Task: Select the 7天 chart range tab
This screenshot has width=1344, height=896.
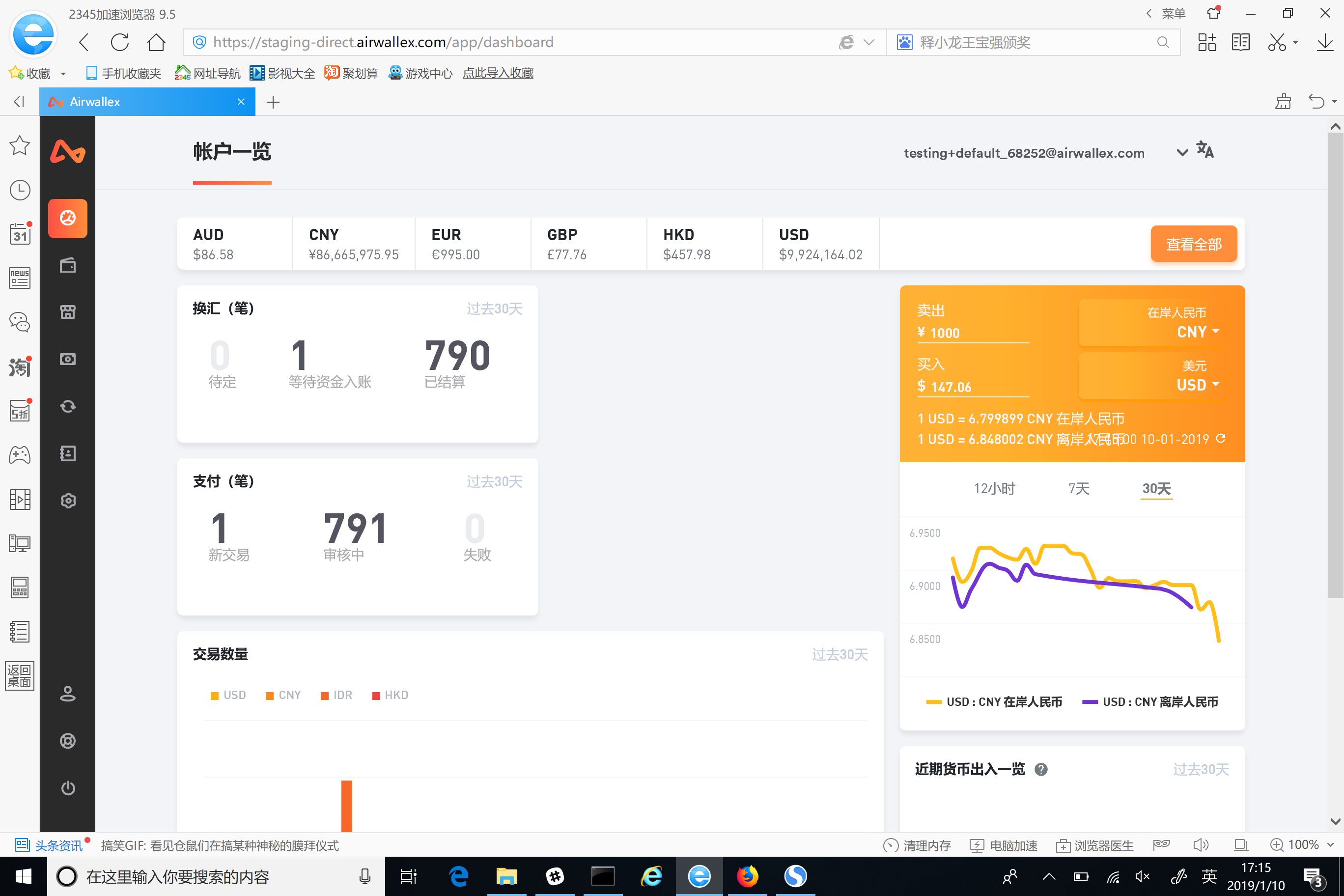Action: (x=1078, y=489)
